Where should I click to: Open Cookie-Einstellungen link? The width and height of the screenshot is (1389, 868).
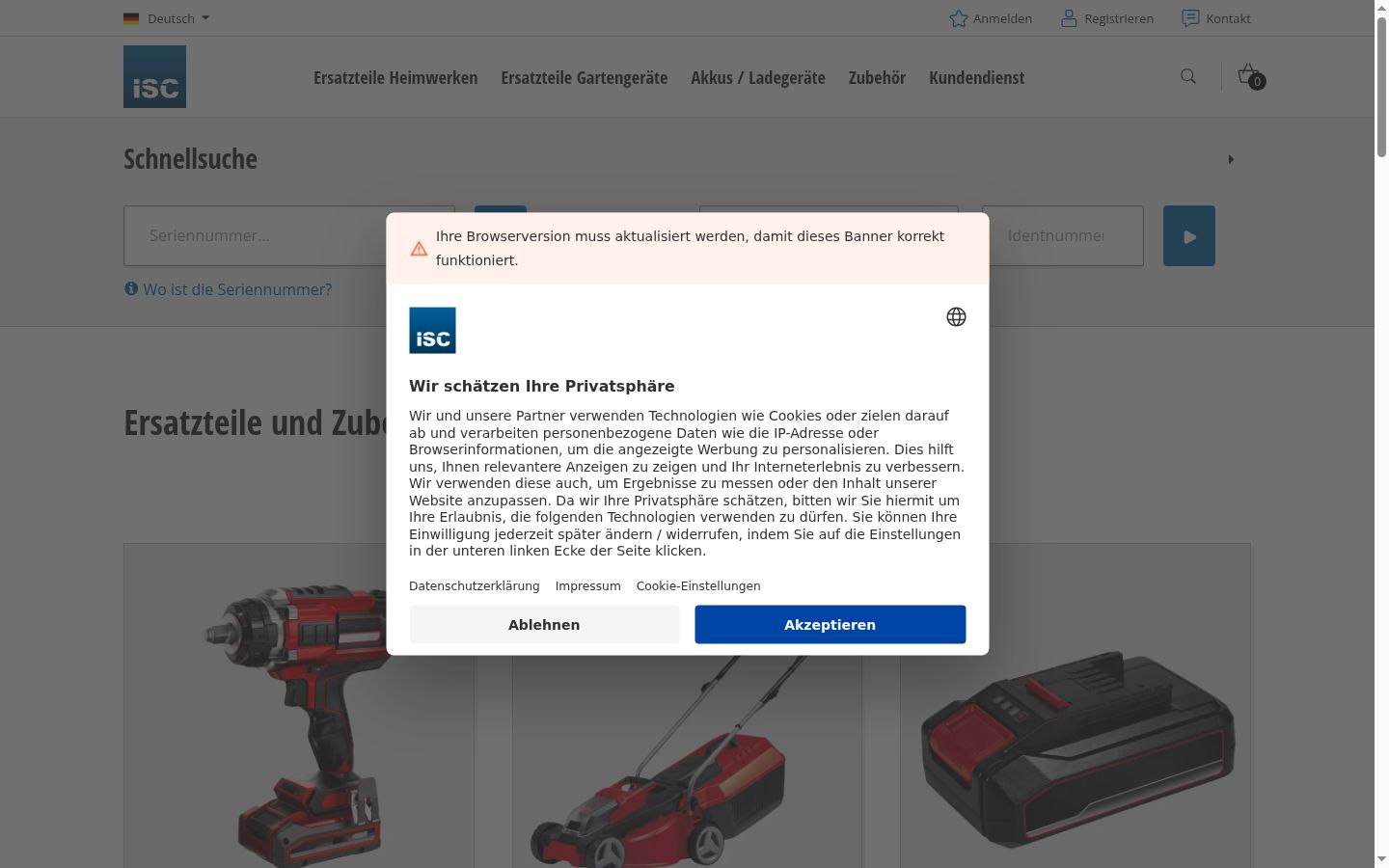click(698, 585)
